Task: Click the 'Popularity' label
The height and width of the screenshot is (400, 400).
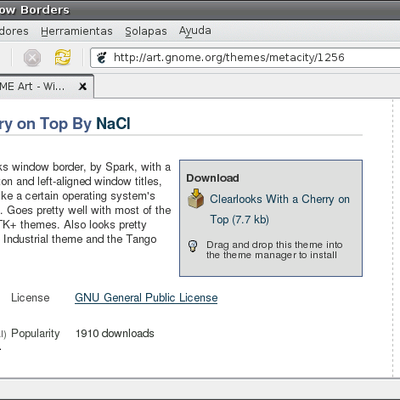Action: 35,333
